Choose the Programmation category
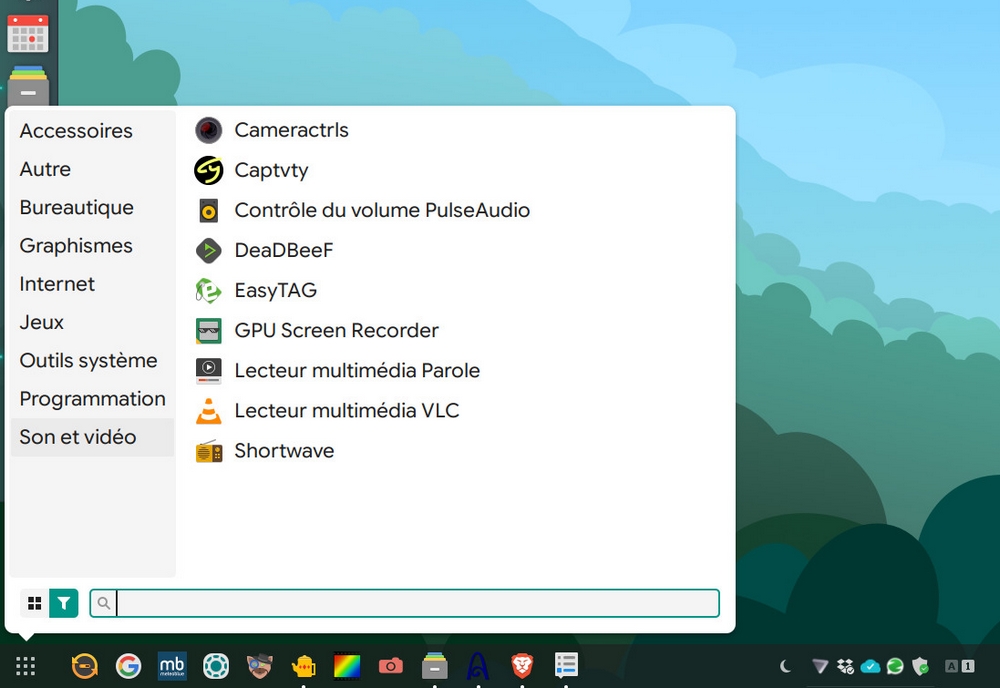This screenshot has width=1000, height=688. coord(92,399)
